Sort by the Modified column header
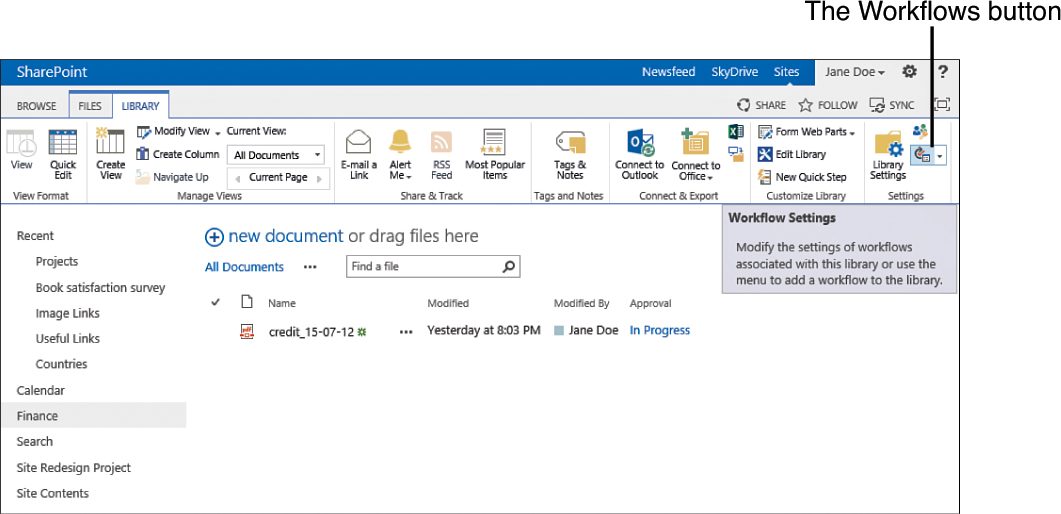 [448, 304]
